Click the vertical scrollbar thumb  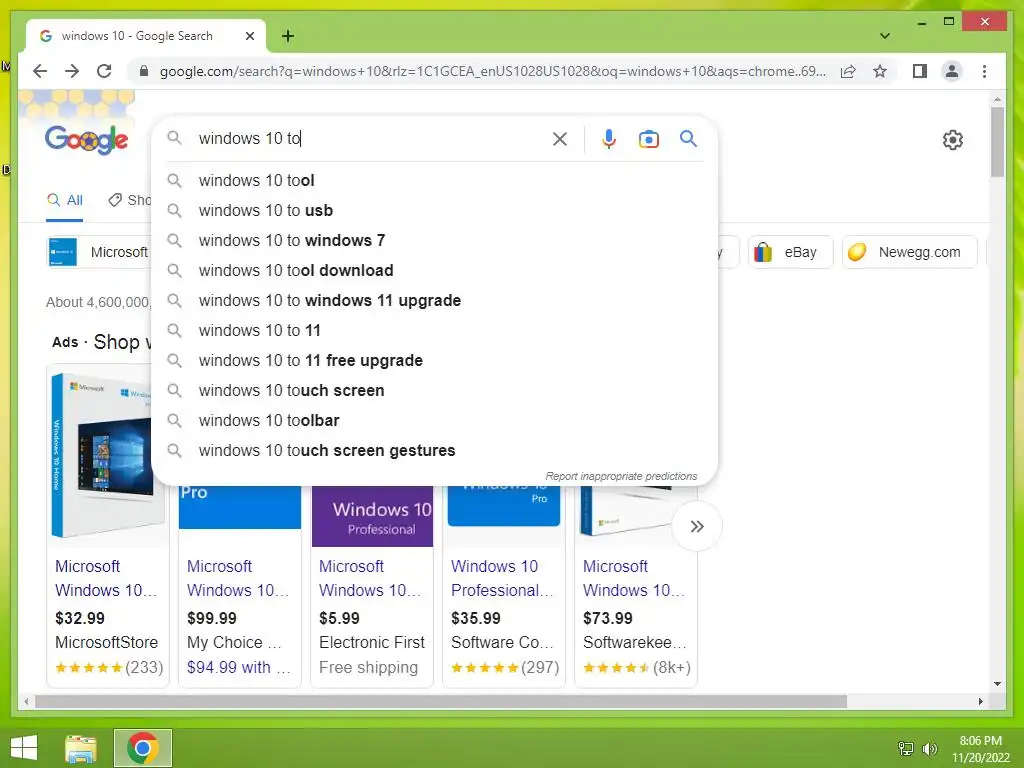click(997, 142)
